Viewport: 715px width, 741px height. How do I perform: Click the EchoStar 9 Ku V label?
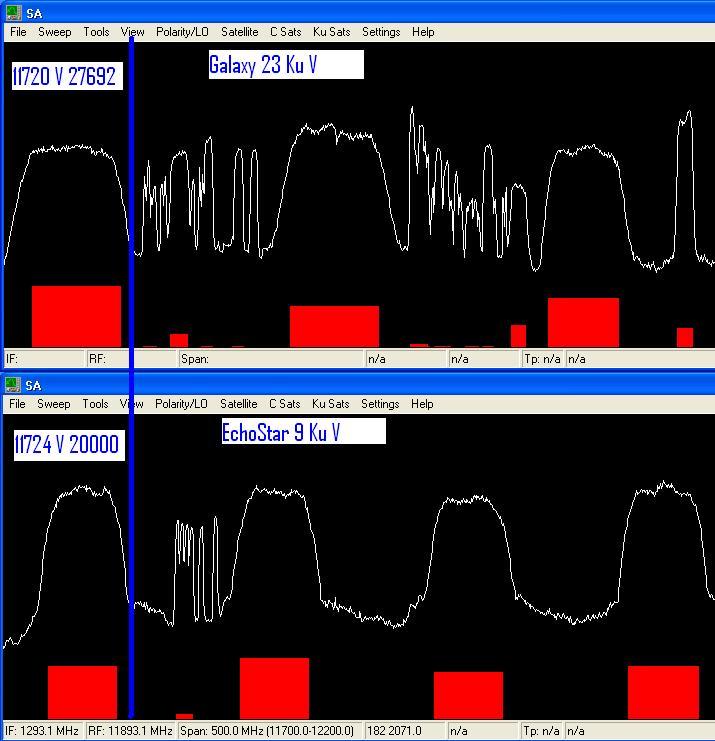click(304, 431)
